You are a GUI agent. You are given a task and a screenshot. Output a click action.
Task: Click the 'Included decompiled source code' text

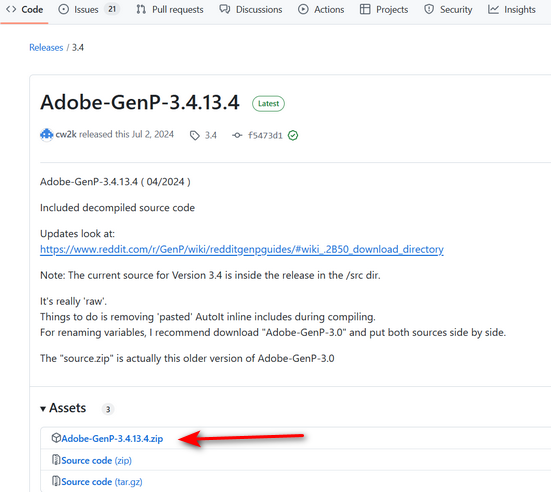click(117, 208)
